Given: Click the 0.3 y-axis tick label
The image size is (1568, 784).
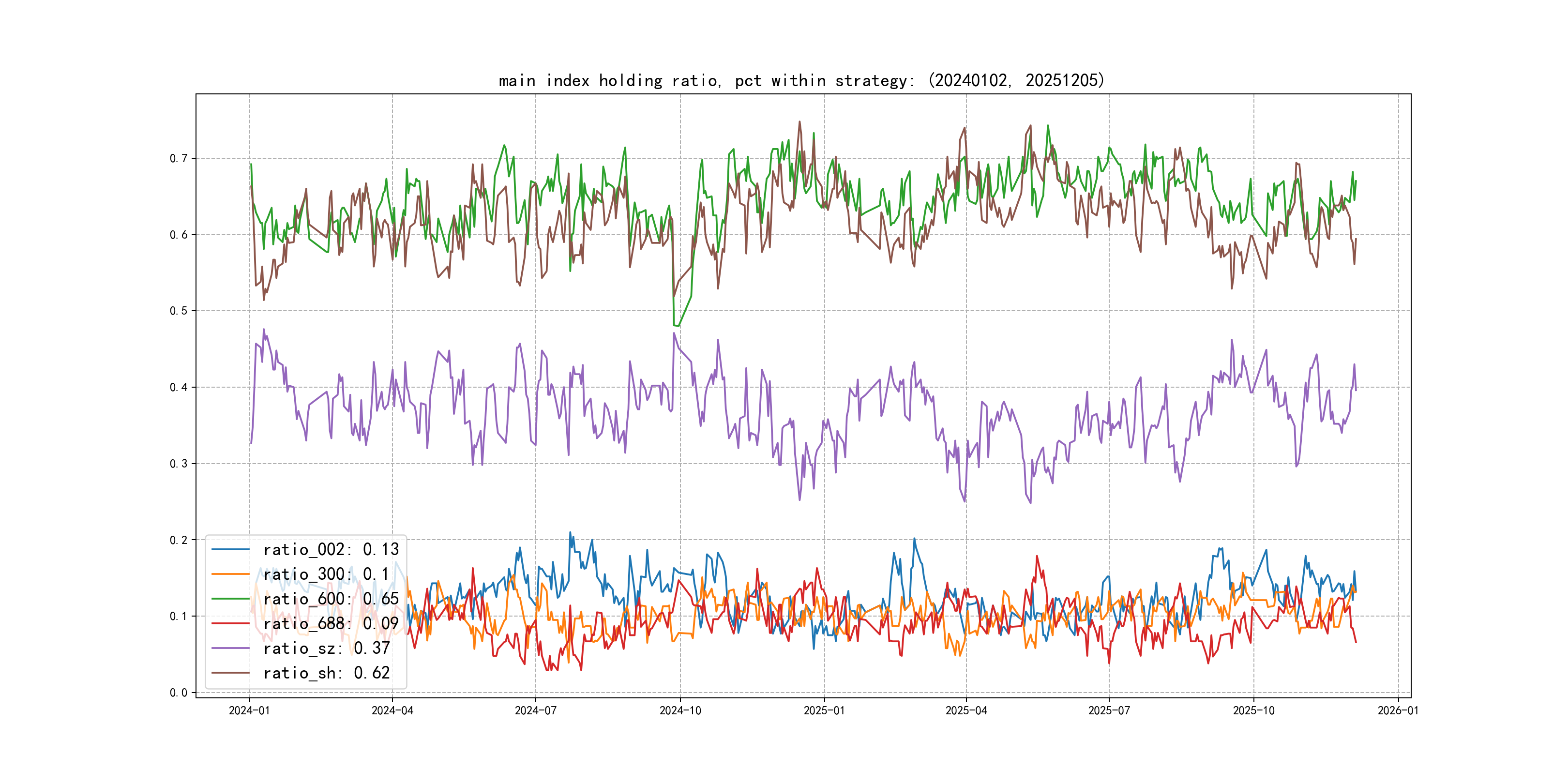Looking at the screenshot, I should (x=179, y=464).
